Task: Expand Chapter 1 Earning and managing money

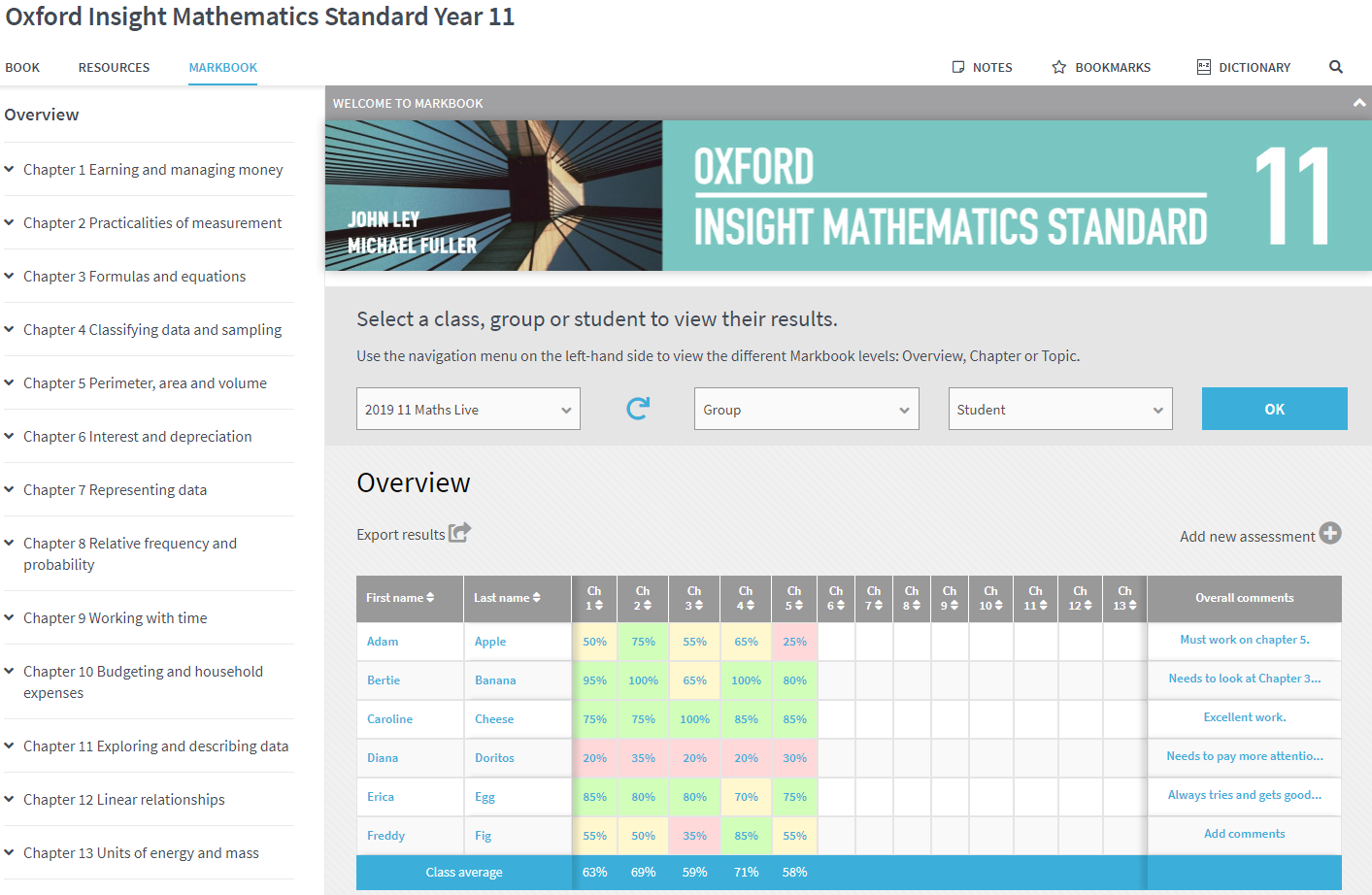Action: coord(10,169)
